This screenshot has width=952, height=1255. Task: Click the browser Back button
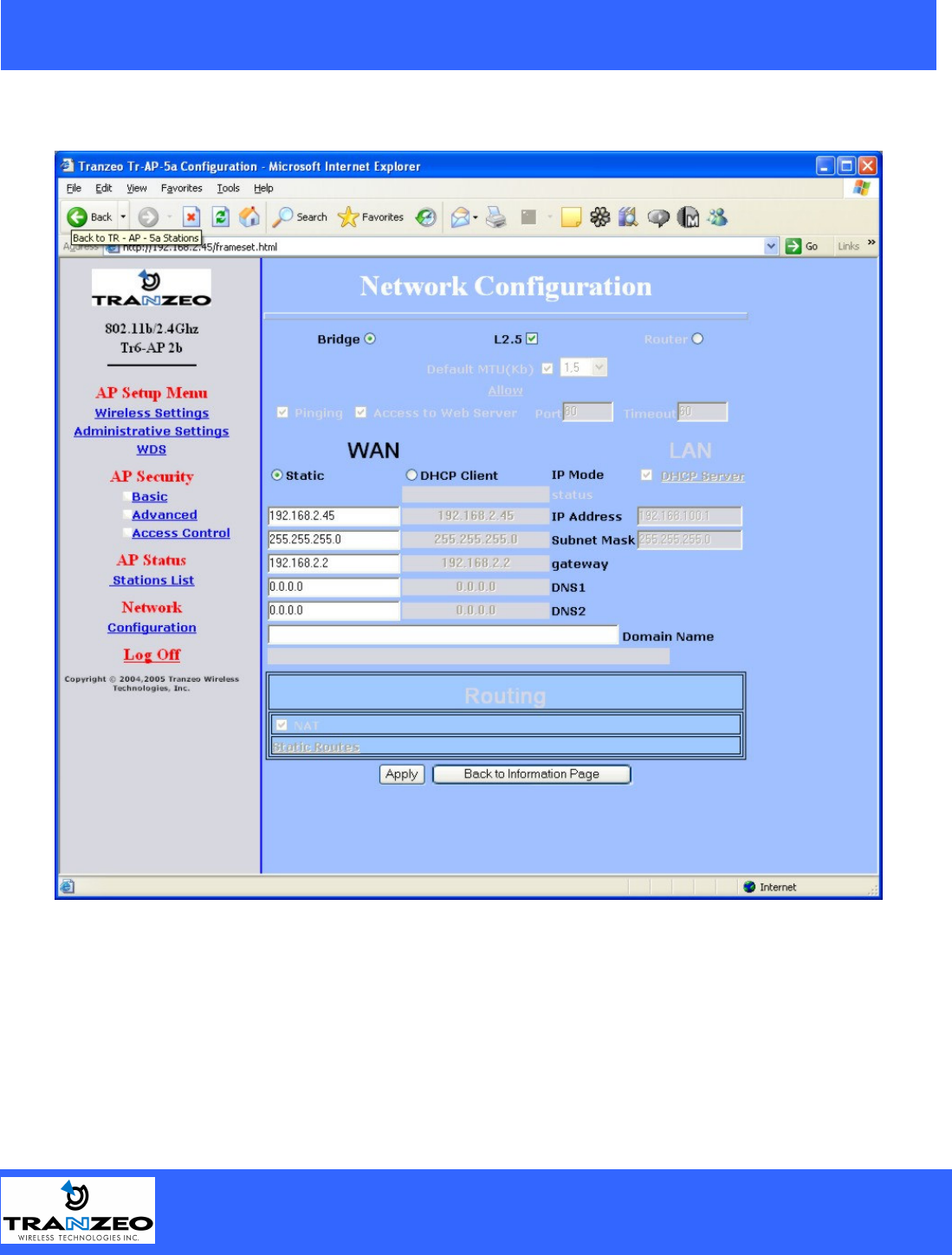[90, 217]
